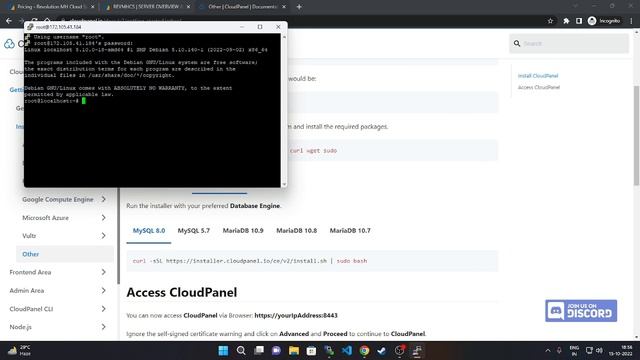Open Microsoft Store from the taskbar
The width and height of the screenshot is (640, 360).
pyautogui.click(x=311, y=351)
